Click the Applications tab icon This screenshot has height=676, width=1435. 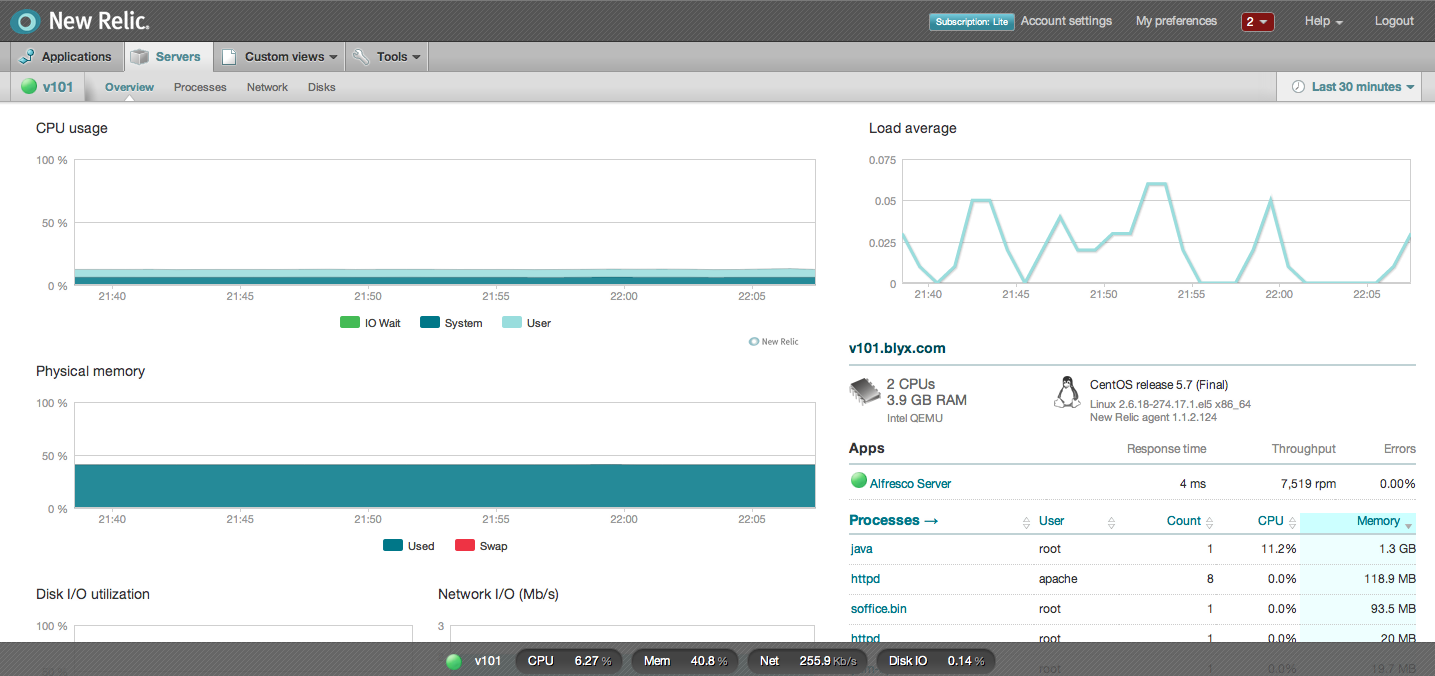click(26, 57)
